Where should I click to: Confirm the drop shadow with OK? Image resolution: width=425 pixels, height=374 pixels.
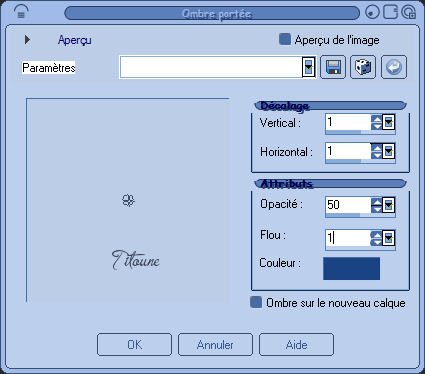134,344
